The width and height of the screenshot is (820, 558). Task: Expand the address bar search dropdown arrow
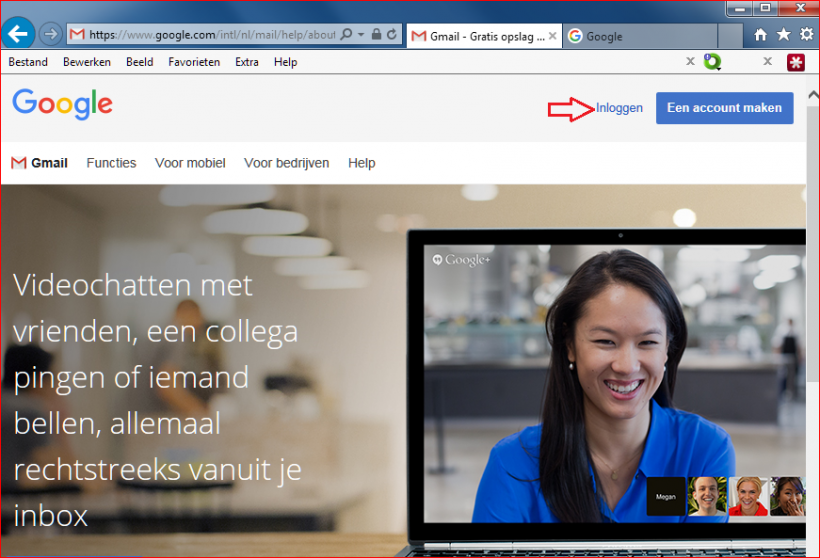(360, 34)
